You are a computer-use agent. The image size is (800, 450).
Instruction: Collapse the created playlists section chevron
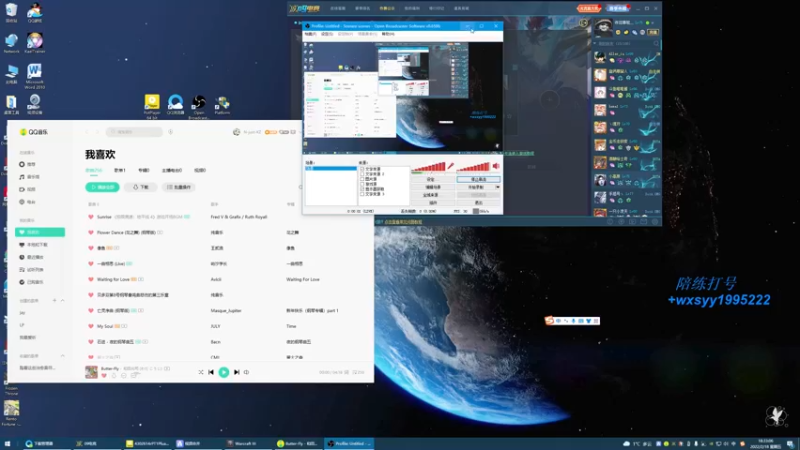pyautogui.click(x=63, y=301)
